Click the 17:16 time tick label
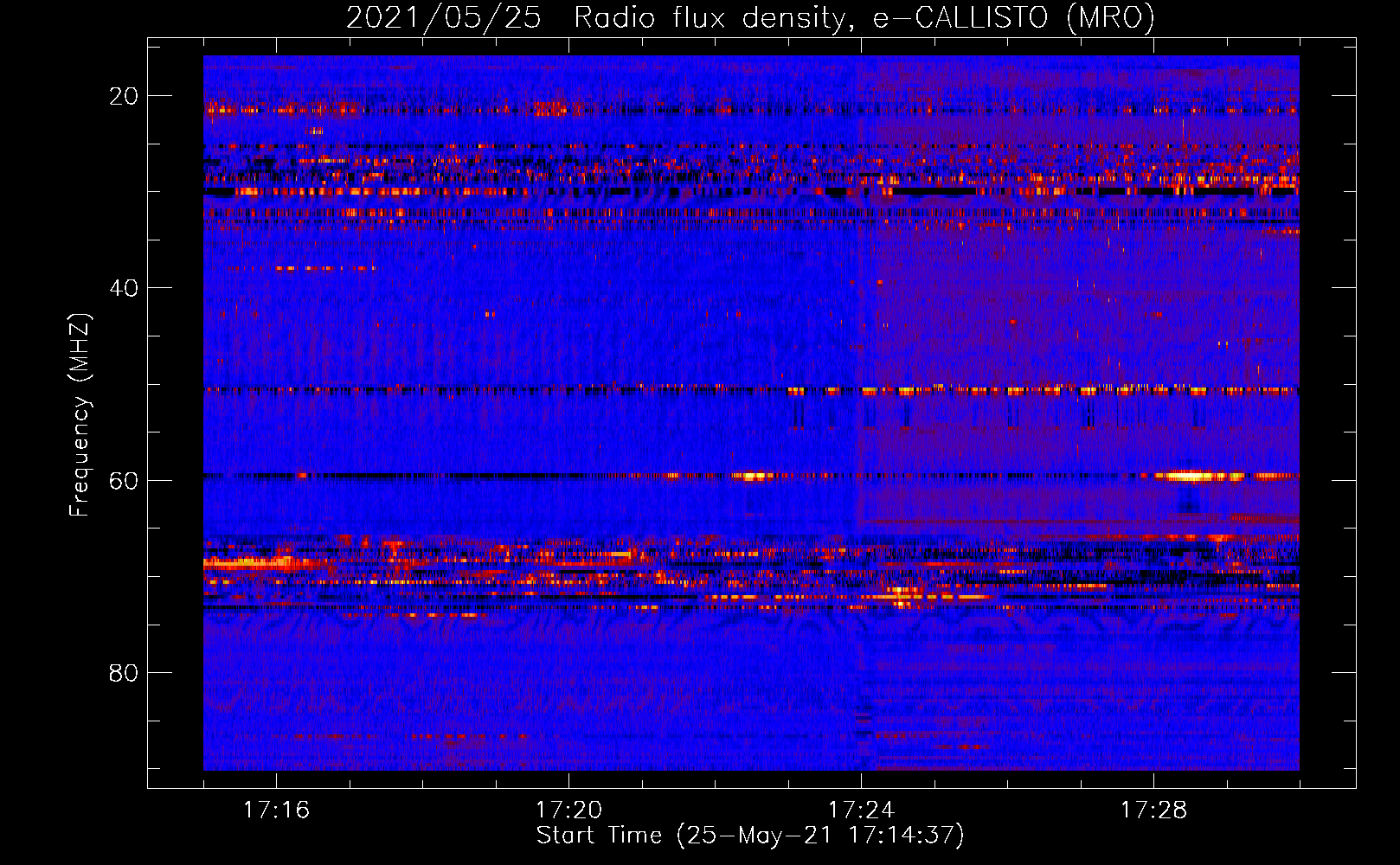1400x865 pixels. [x=276, y=810]
